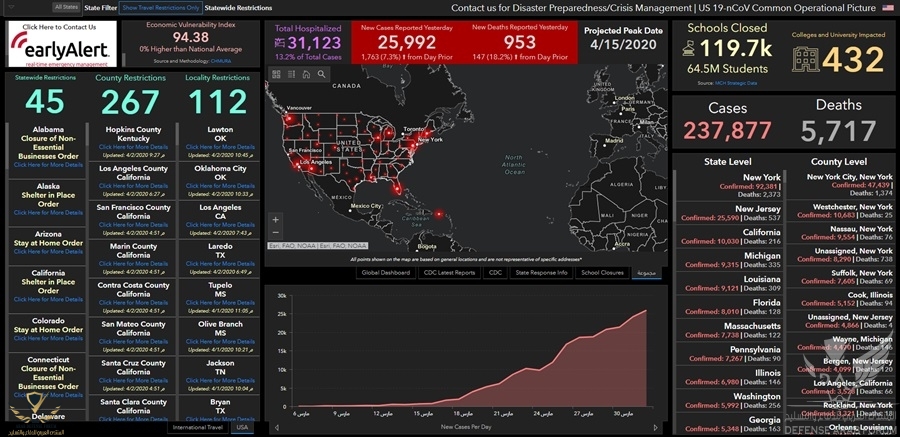Click Projected Peak Date 4/15/2020
900x437 pixels.
(x=623, y=45)
